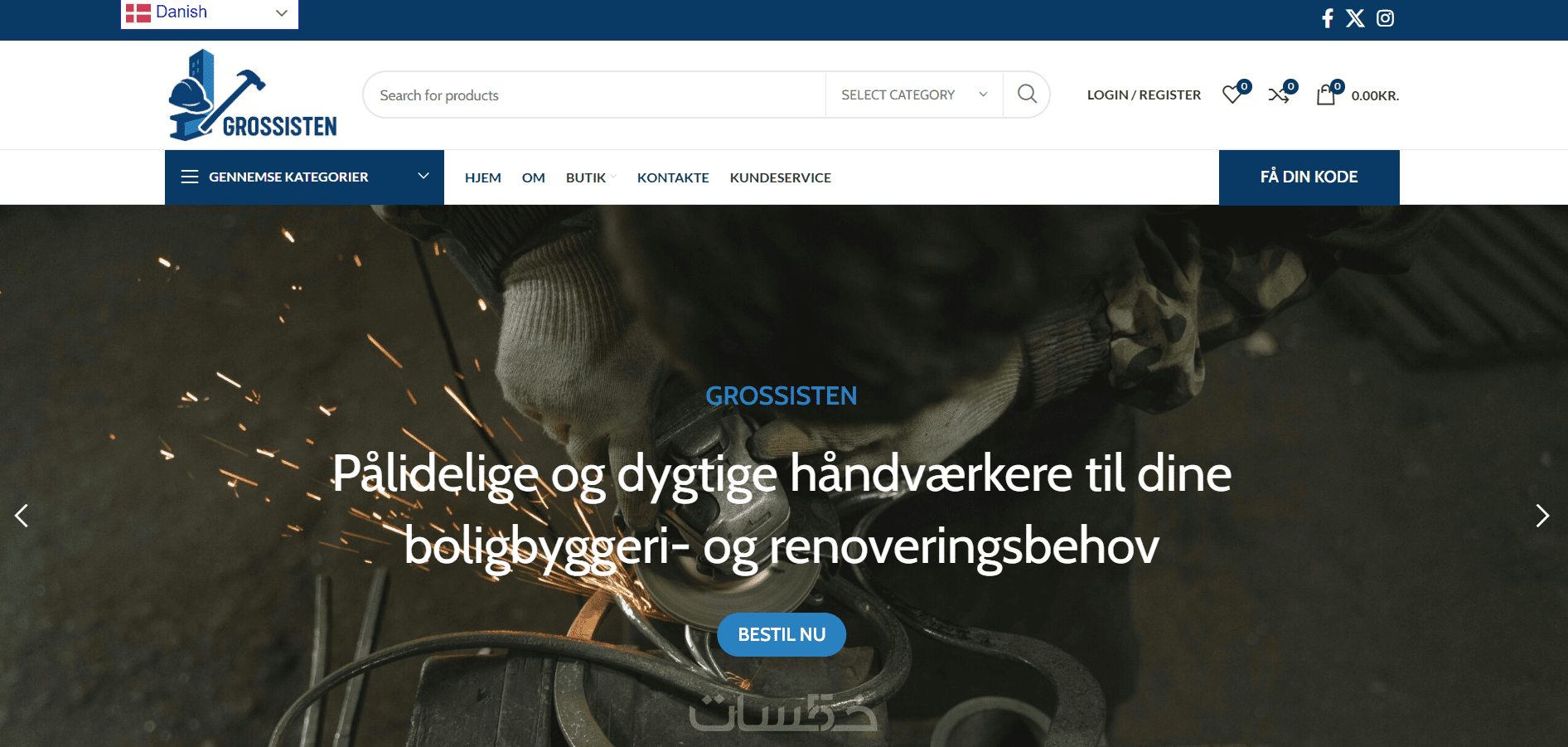Focus the Search for products field

click(594, 95)
